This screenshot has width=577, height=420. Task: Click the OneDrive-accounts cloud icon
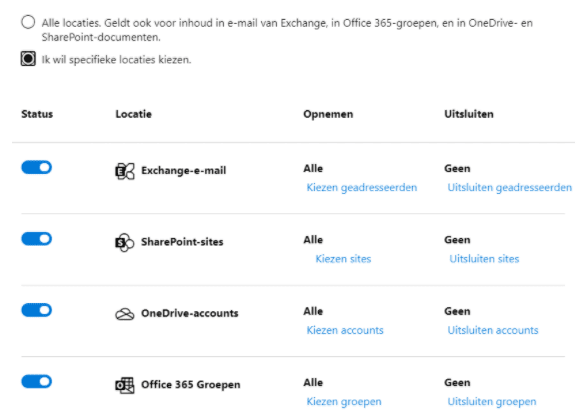[125, 314]
